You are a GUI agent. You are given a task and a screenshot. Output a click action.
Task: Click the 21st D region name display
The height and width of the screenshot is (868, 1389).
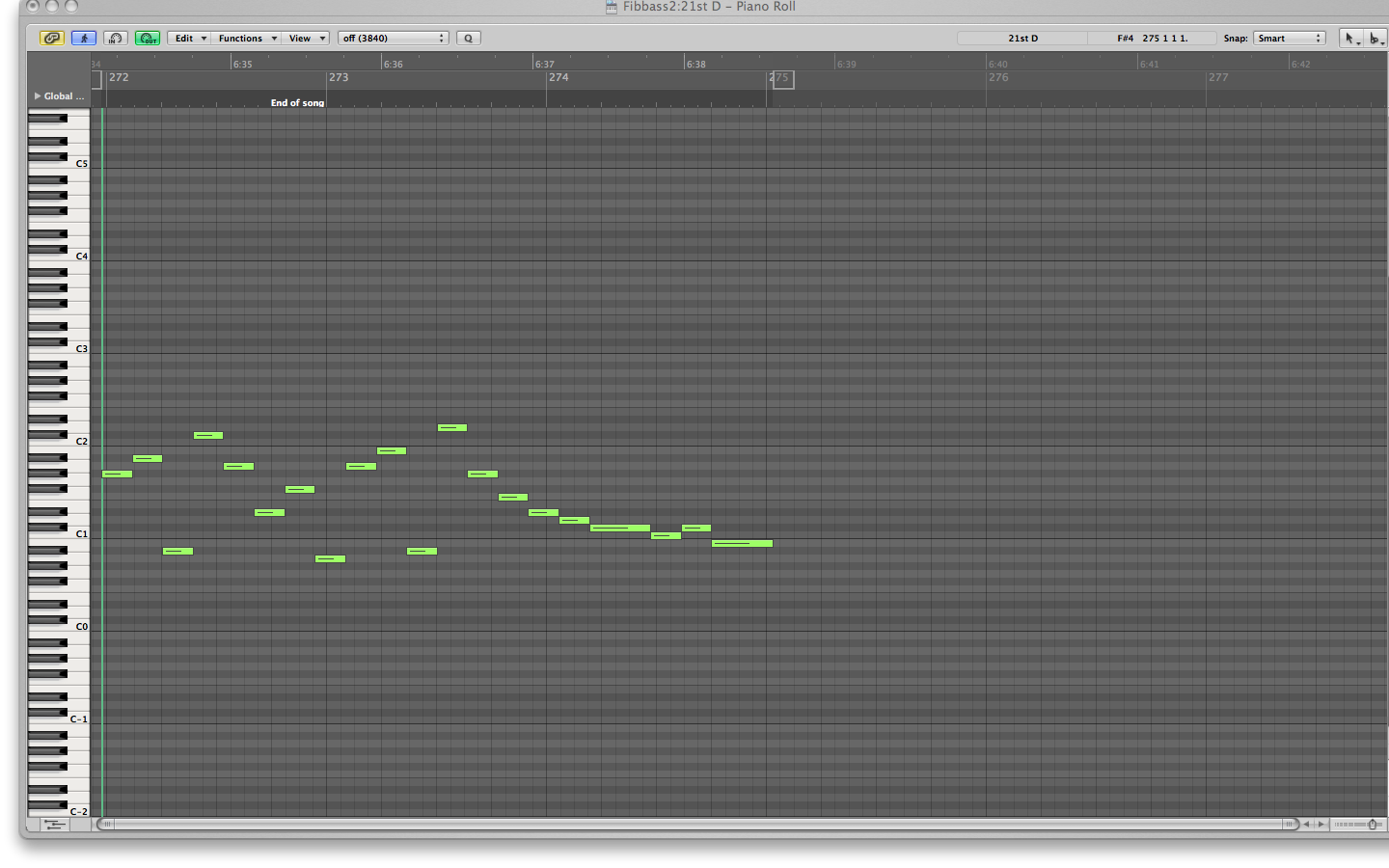[1022, 39]
